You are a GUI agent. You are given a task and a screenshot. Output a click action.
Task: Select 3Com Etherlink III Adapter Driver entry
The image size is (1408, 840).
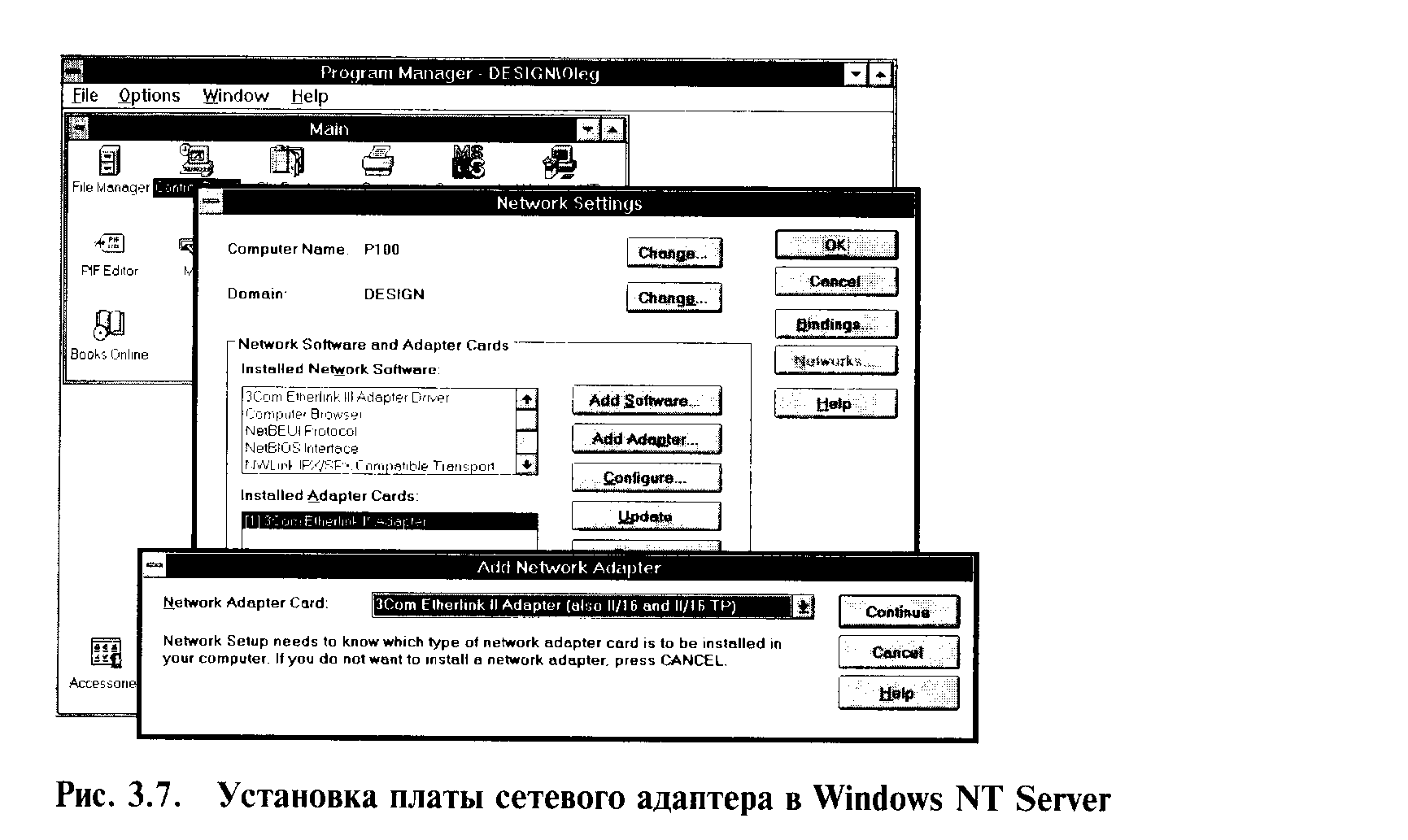point(380,398)
